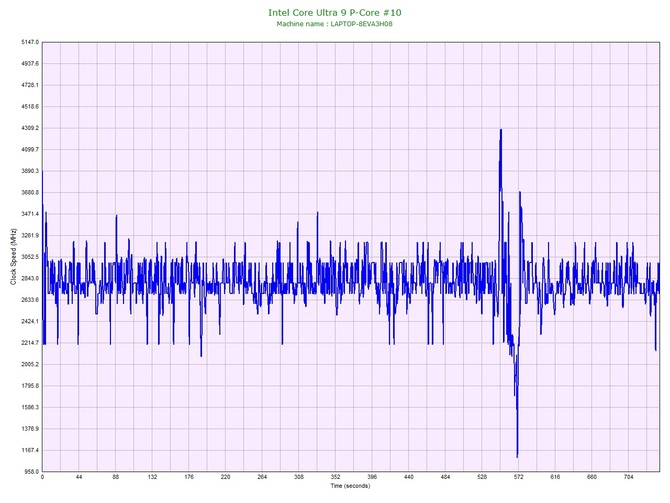Viewport: 670px width, 503px height.
Task: Click the 5147.0 y-axis value
Action: coord(30,42)
